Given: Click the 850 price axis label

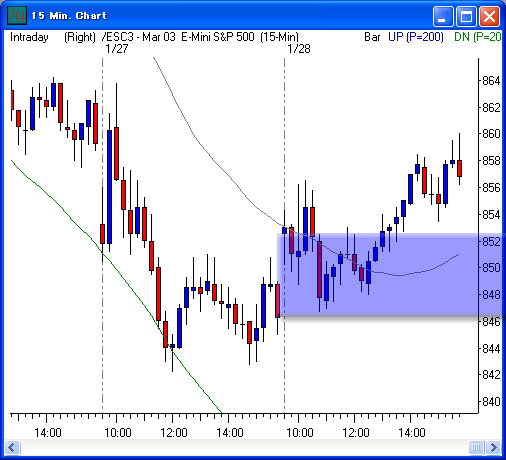Looking at the screenshot, I should click(491, 268).
